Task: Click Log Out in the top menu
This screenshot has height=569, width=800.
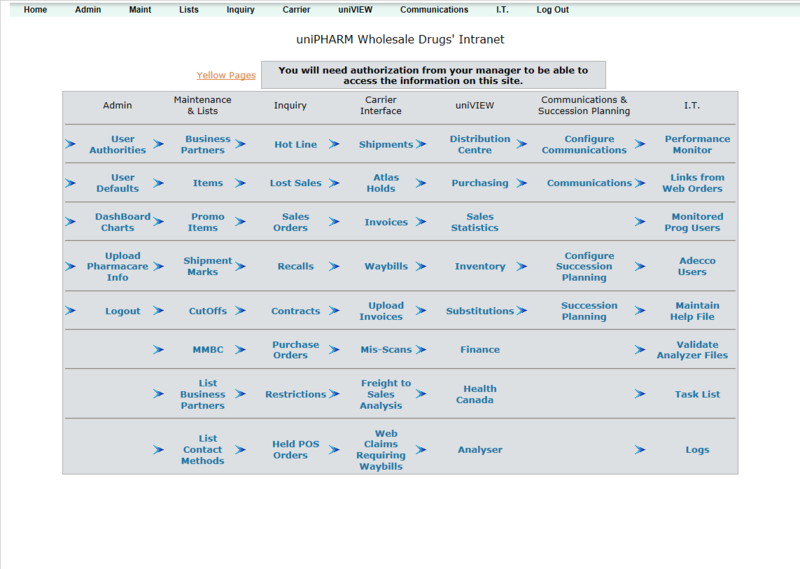Action: tap(553, 10)
